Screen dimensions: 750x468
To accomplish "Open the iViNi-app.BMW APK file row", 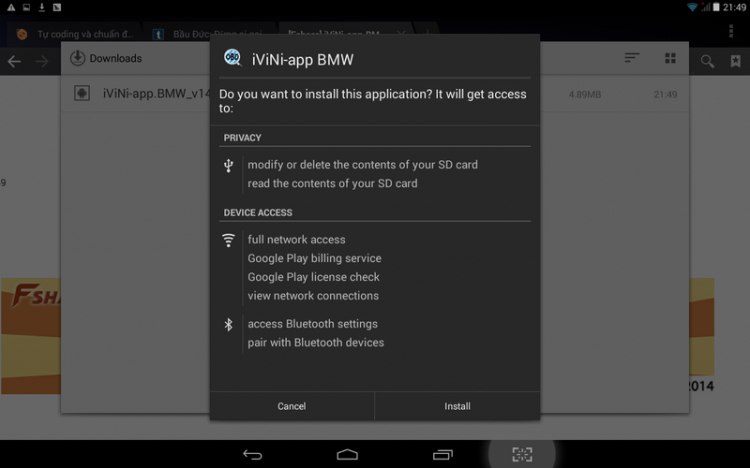I will [375, 94].
